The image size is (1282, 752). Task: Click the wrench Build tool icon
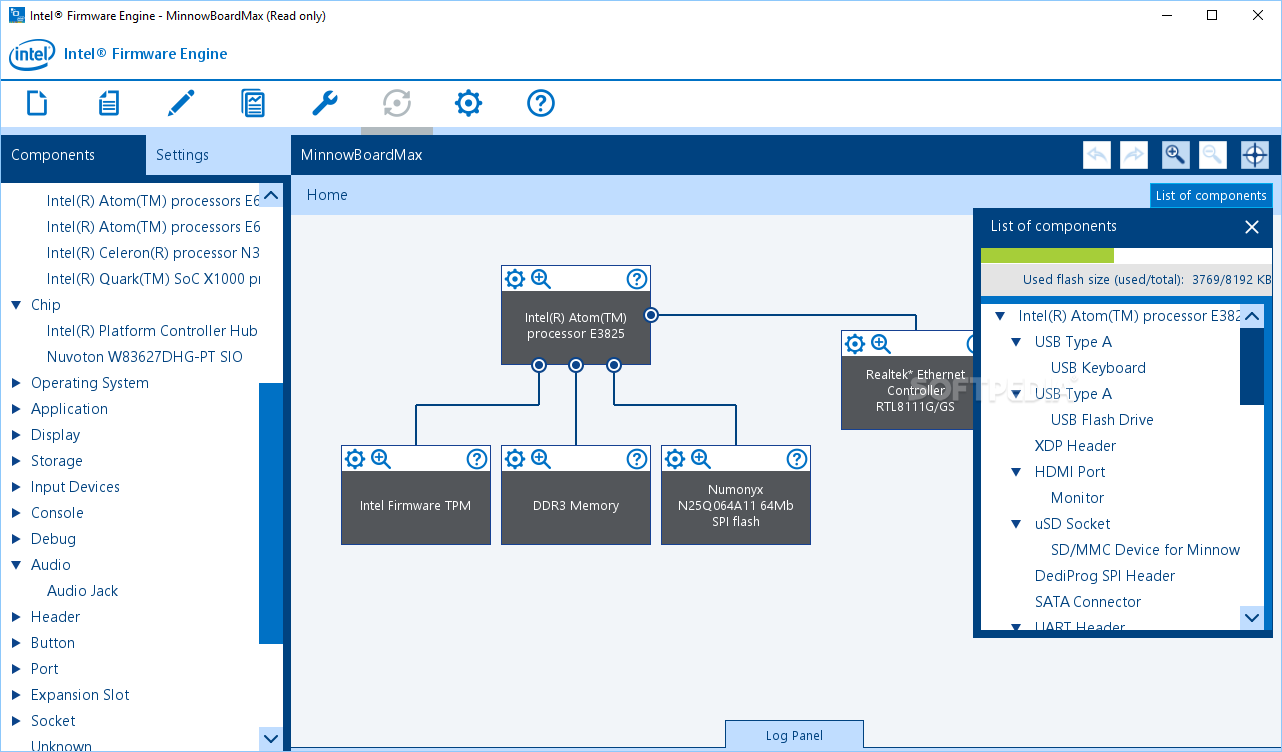pyautogui.click(x=325, y=103)
